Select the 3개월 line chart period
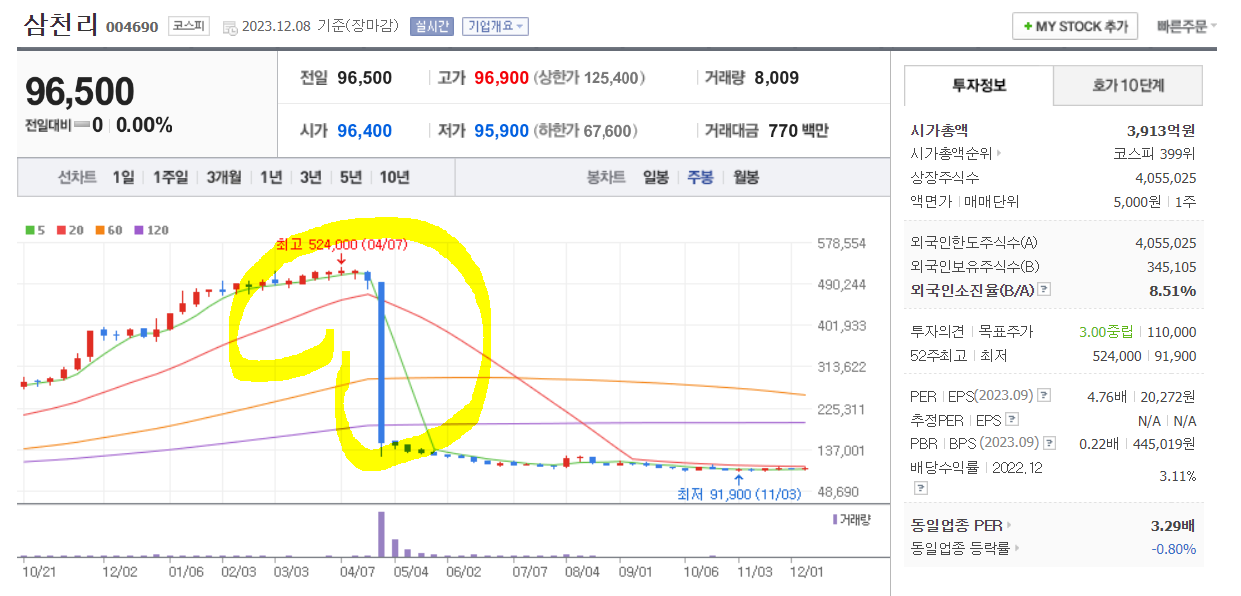1241x596 pixels. pos(224,177)
